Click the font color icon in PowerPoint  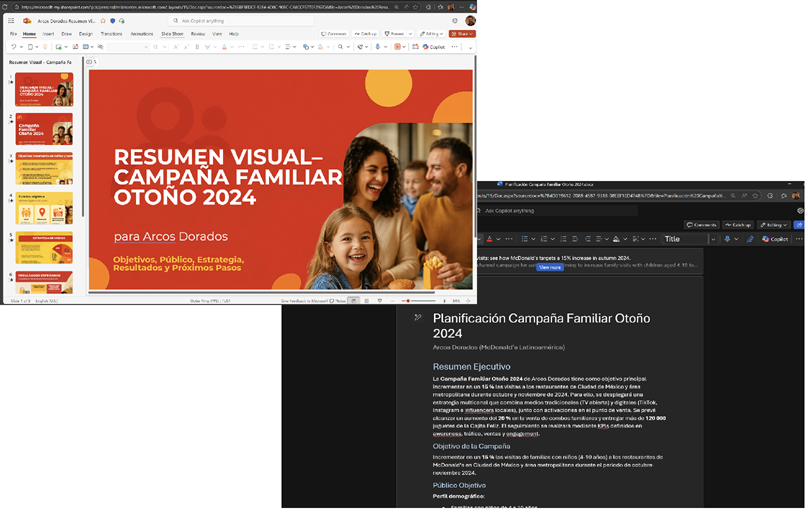click(x=224, y=47)
